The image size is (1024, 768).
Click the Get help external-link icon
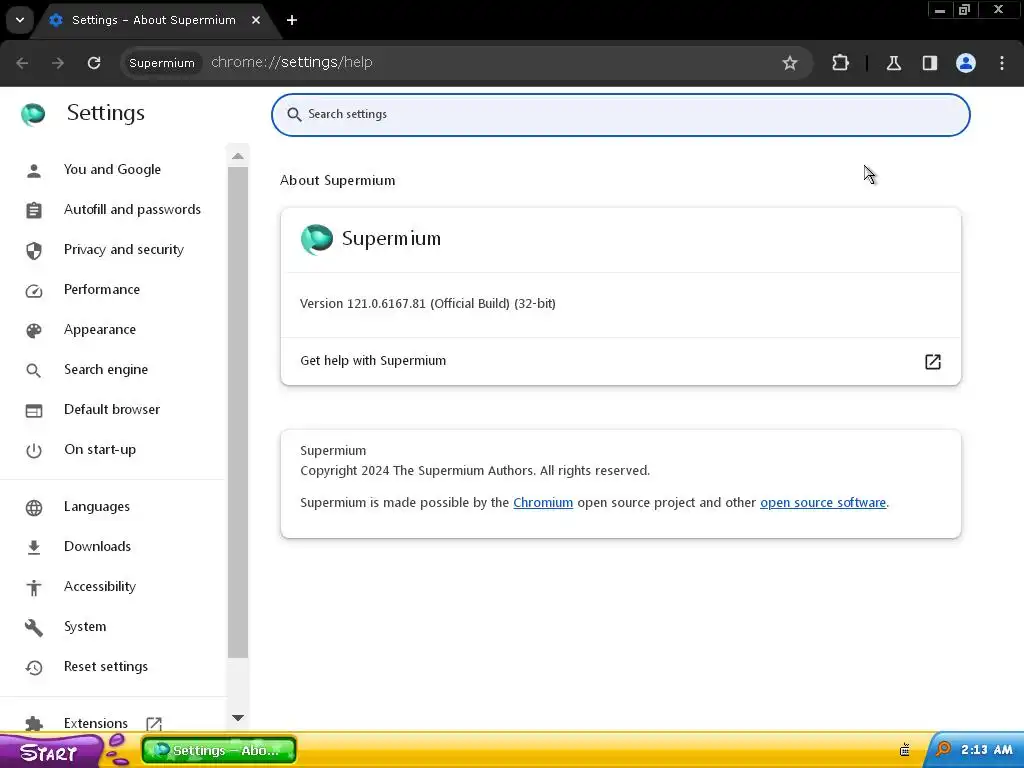[933, 362]
